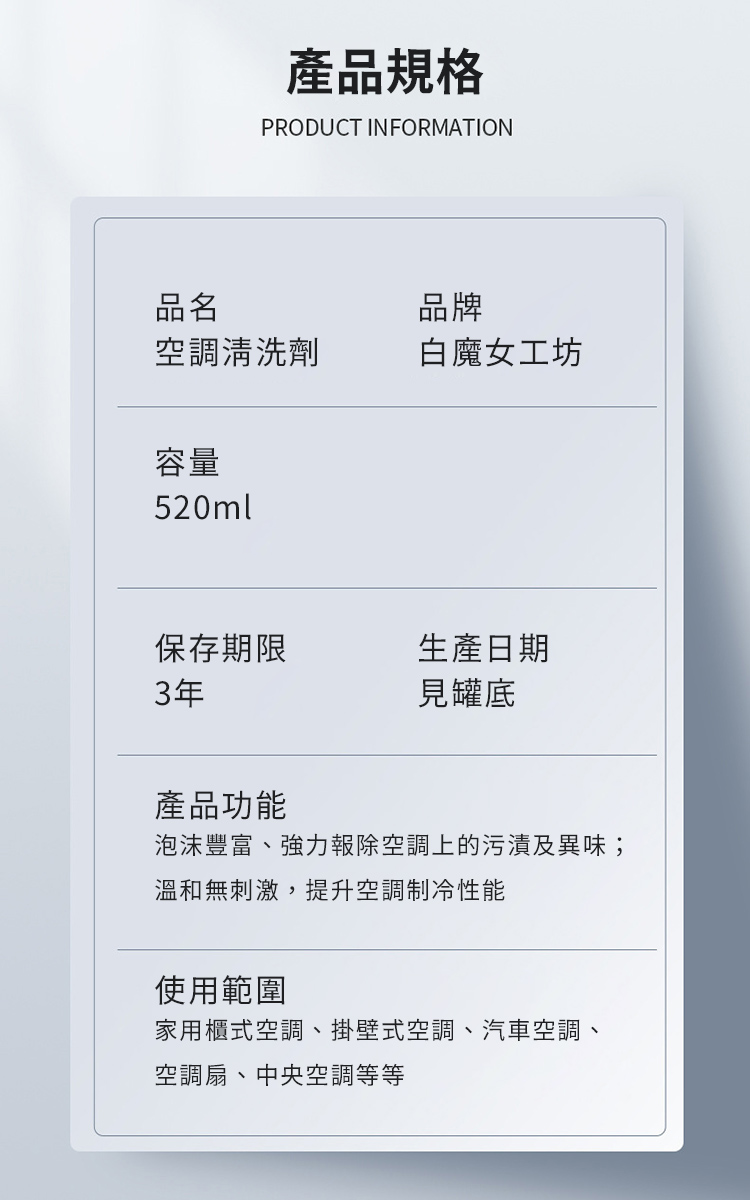Select the 品名 field label
Image resolution: width=750 pixels, height=1200 pixels.
[x=186, y=308]
